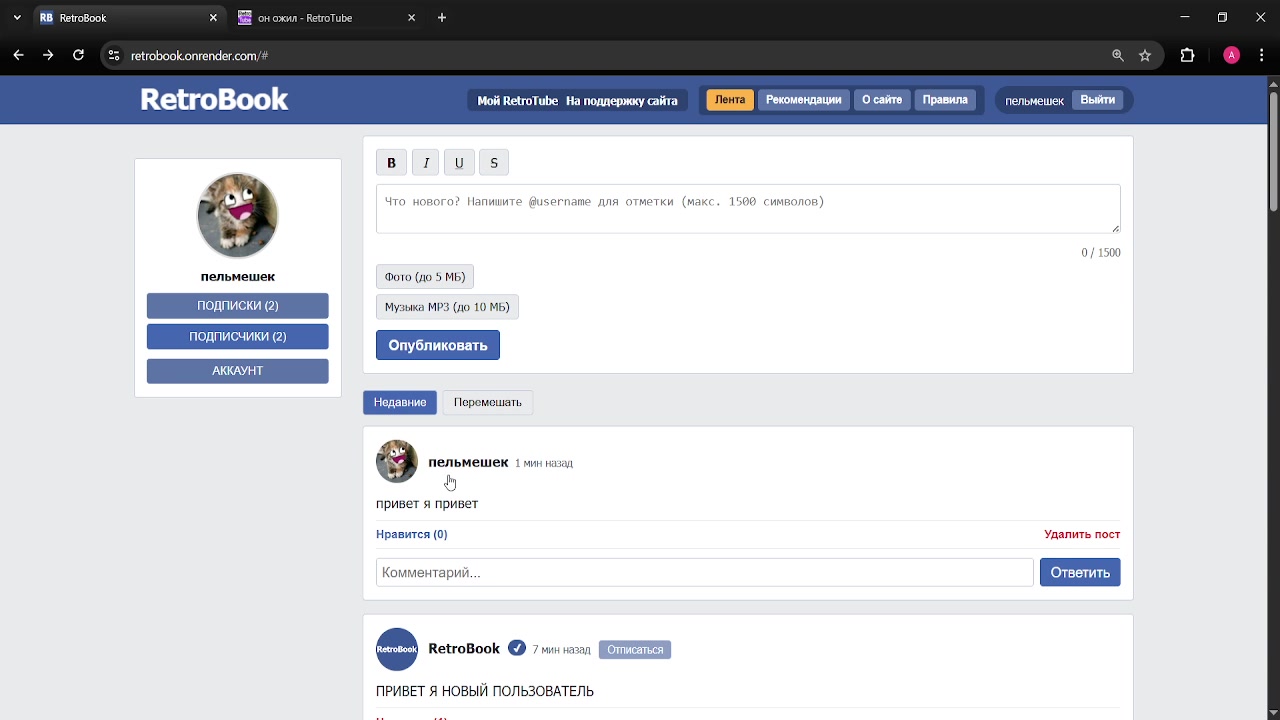Like the post via Нравится (0)
The height and width of the screenshot is (720, 1280).
(411, 534)
